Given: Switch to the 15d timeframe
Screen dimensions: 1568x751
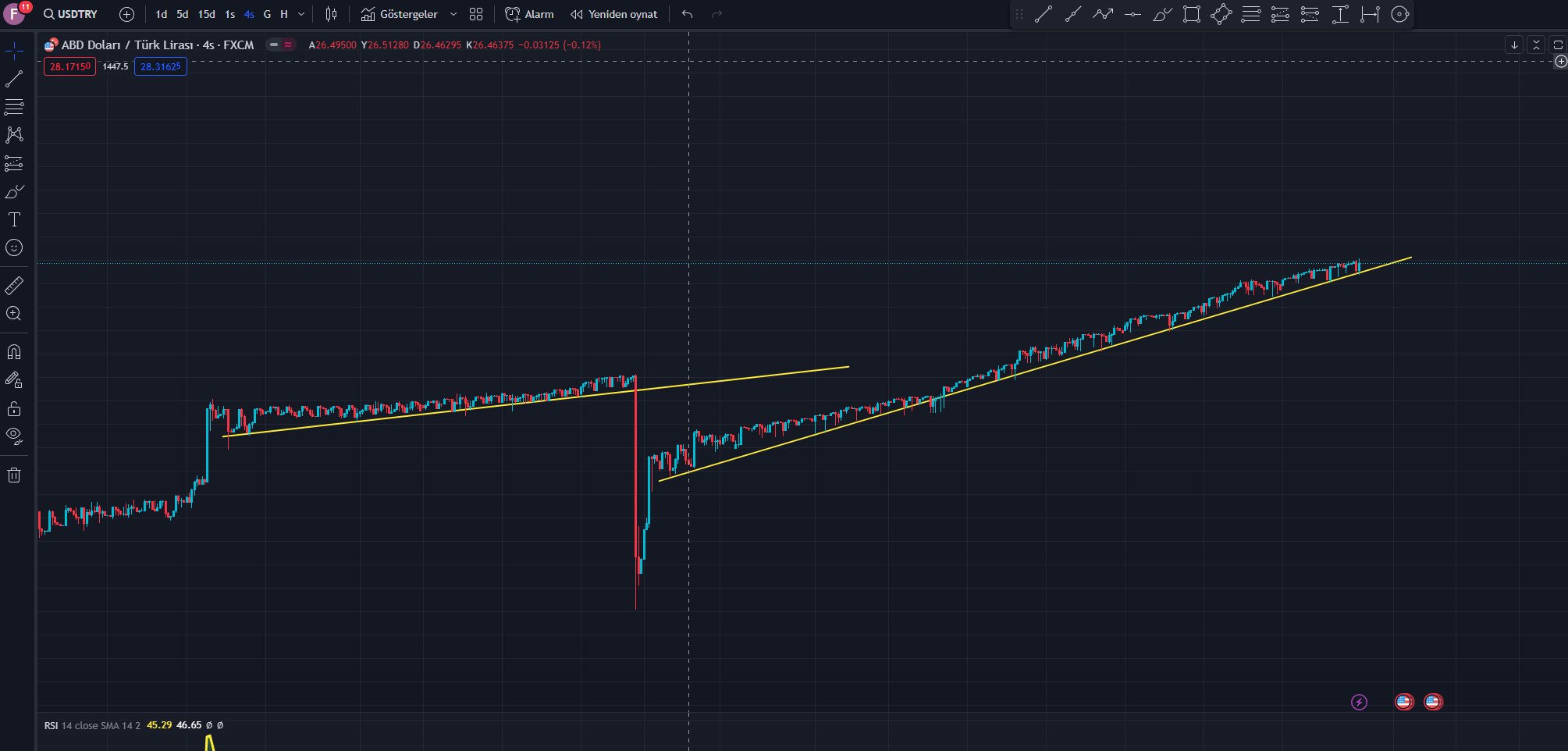Looking at the screenshot, I should pos(206,14).
